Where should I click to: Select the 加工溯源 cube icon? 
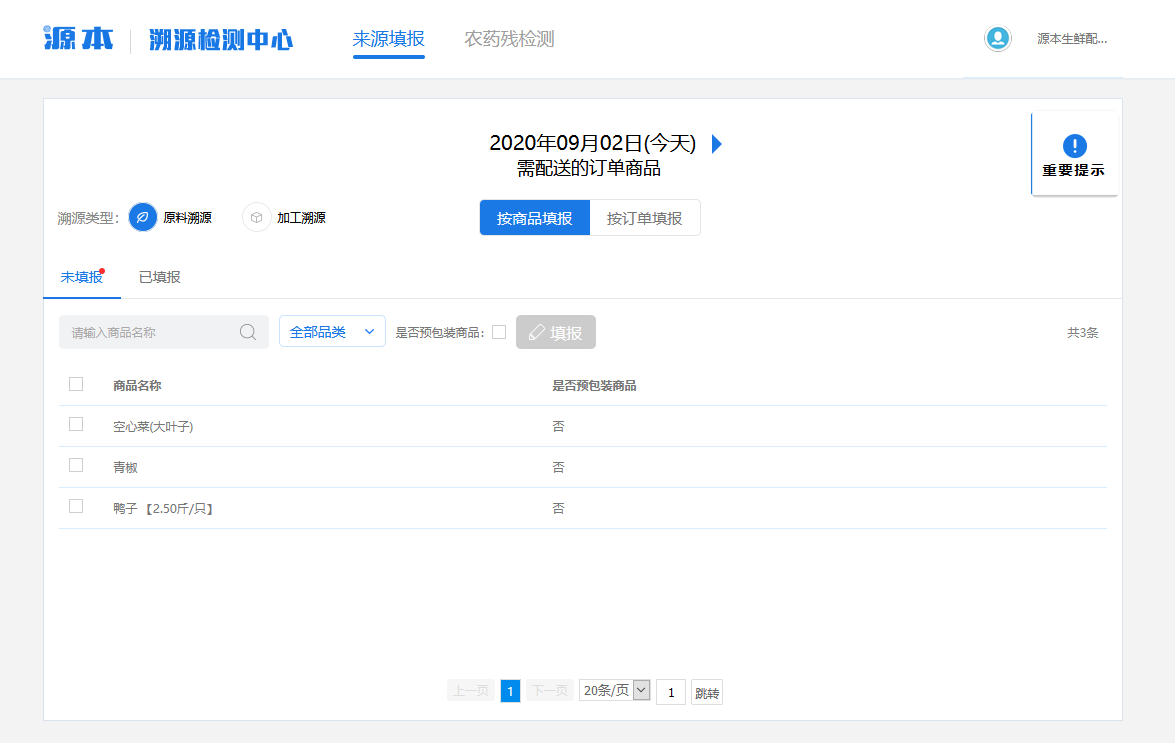click(256, 216)
